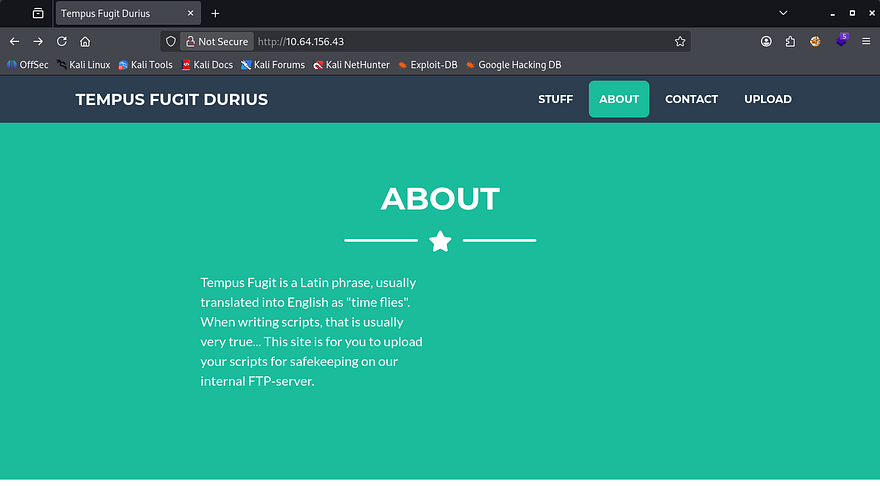Show the Not Secure connection info
The width and height of the screenshot is (880, 486).
(215, 42)
